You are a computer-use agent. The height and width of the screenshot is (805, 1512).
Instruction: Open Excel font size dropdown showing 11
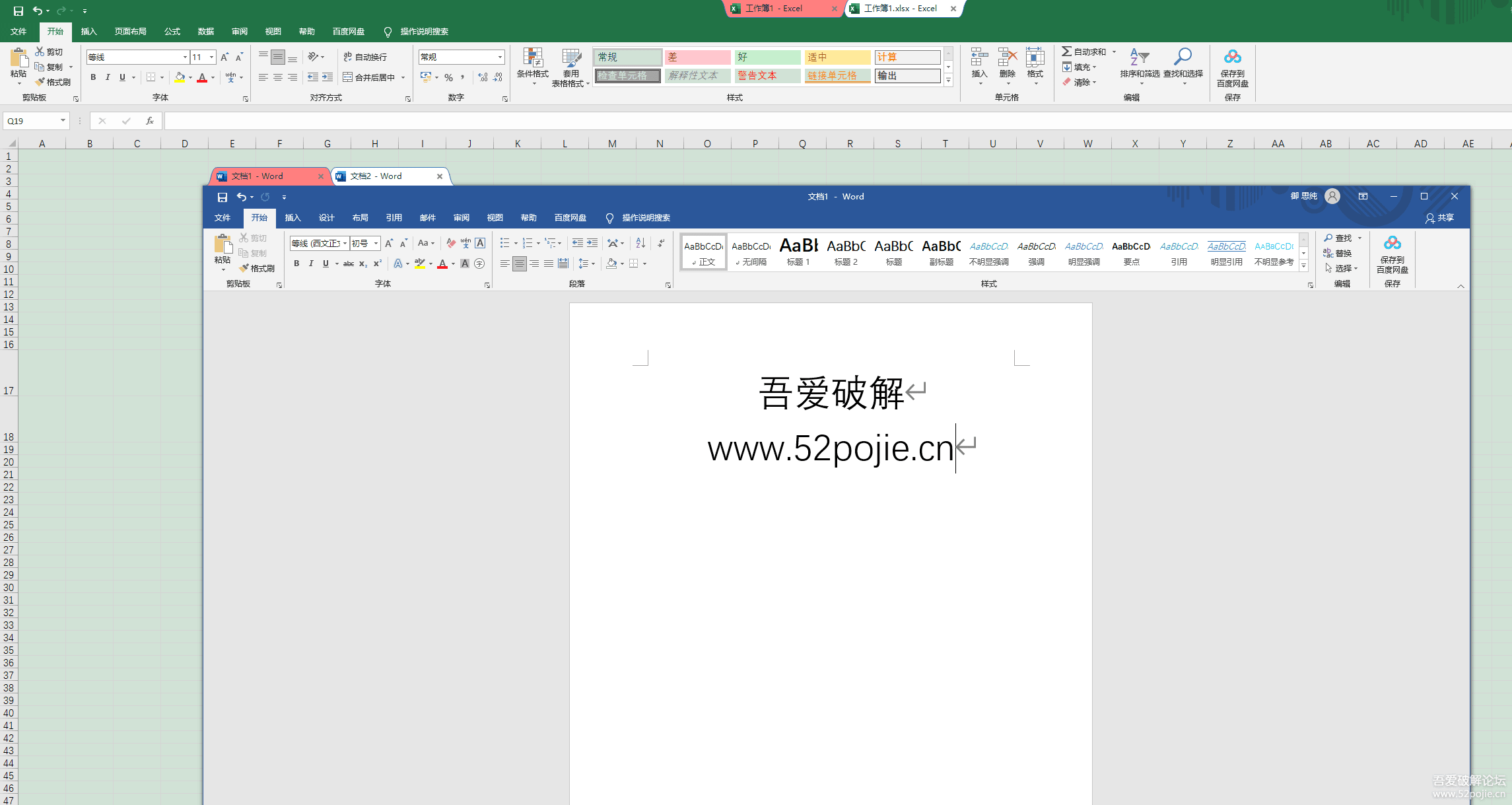click(x=211, y=57)
